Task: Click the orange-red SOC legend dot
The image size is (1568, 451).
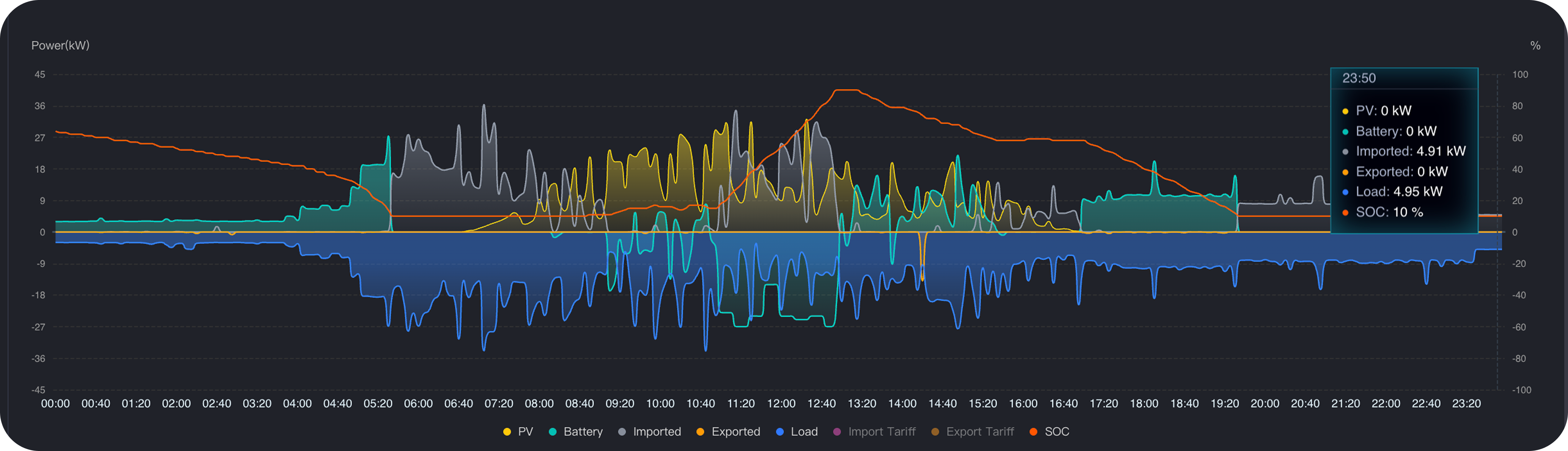Action: [x=1033, y=432]
